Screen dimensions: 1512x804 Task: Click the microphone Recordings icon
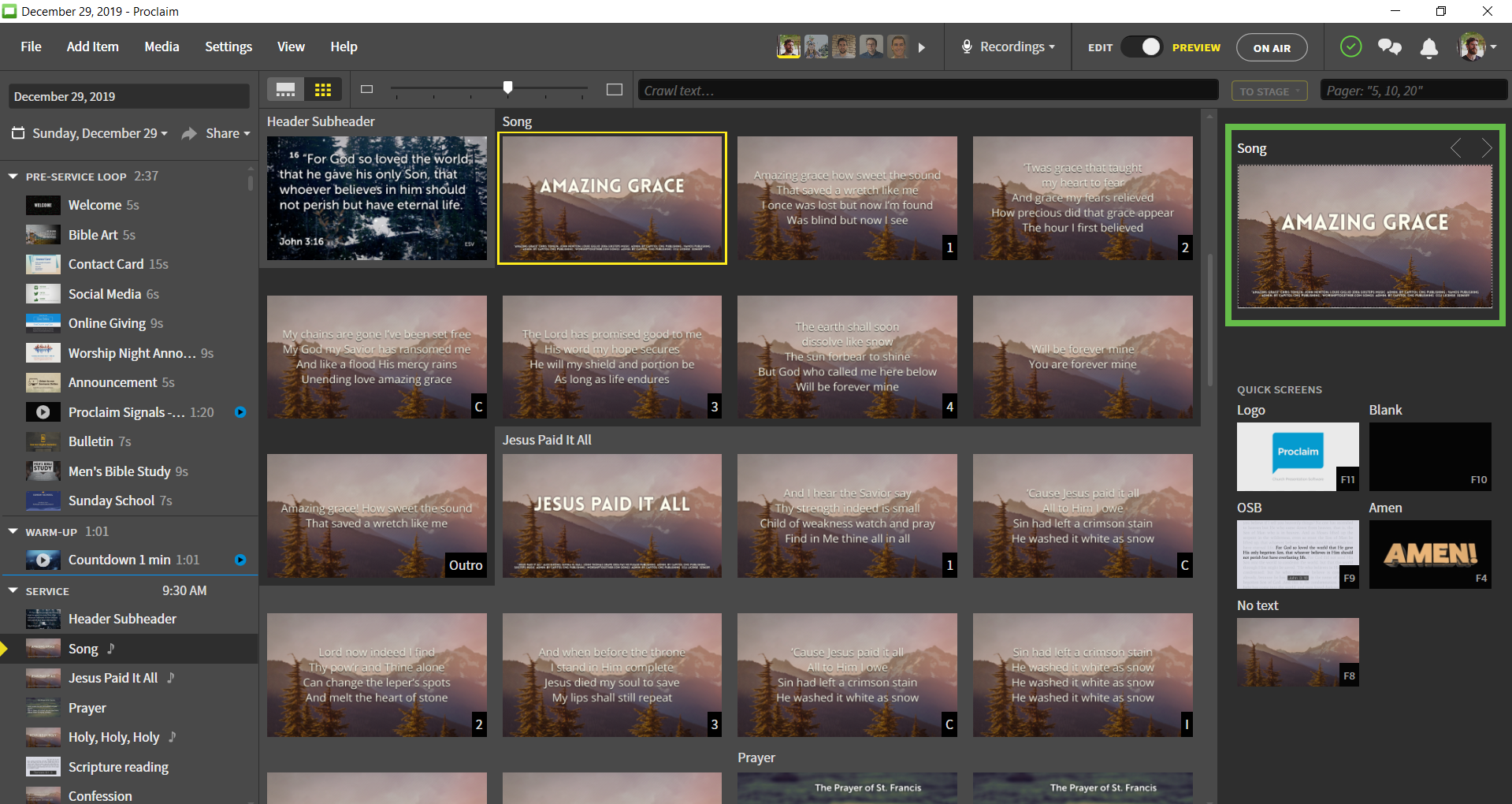click(967, 47)
